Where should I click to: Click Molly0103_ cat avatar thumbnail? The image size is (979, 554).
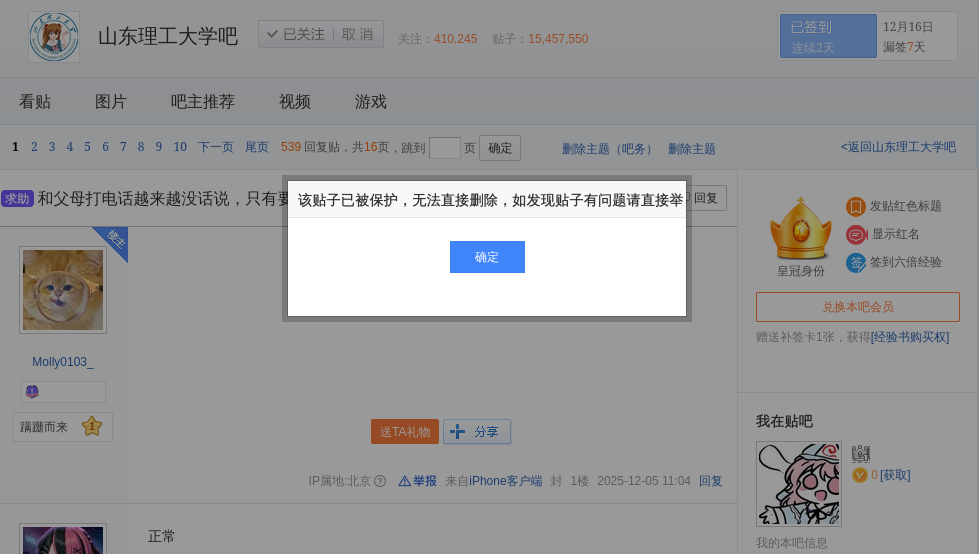(63, 290)
